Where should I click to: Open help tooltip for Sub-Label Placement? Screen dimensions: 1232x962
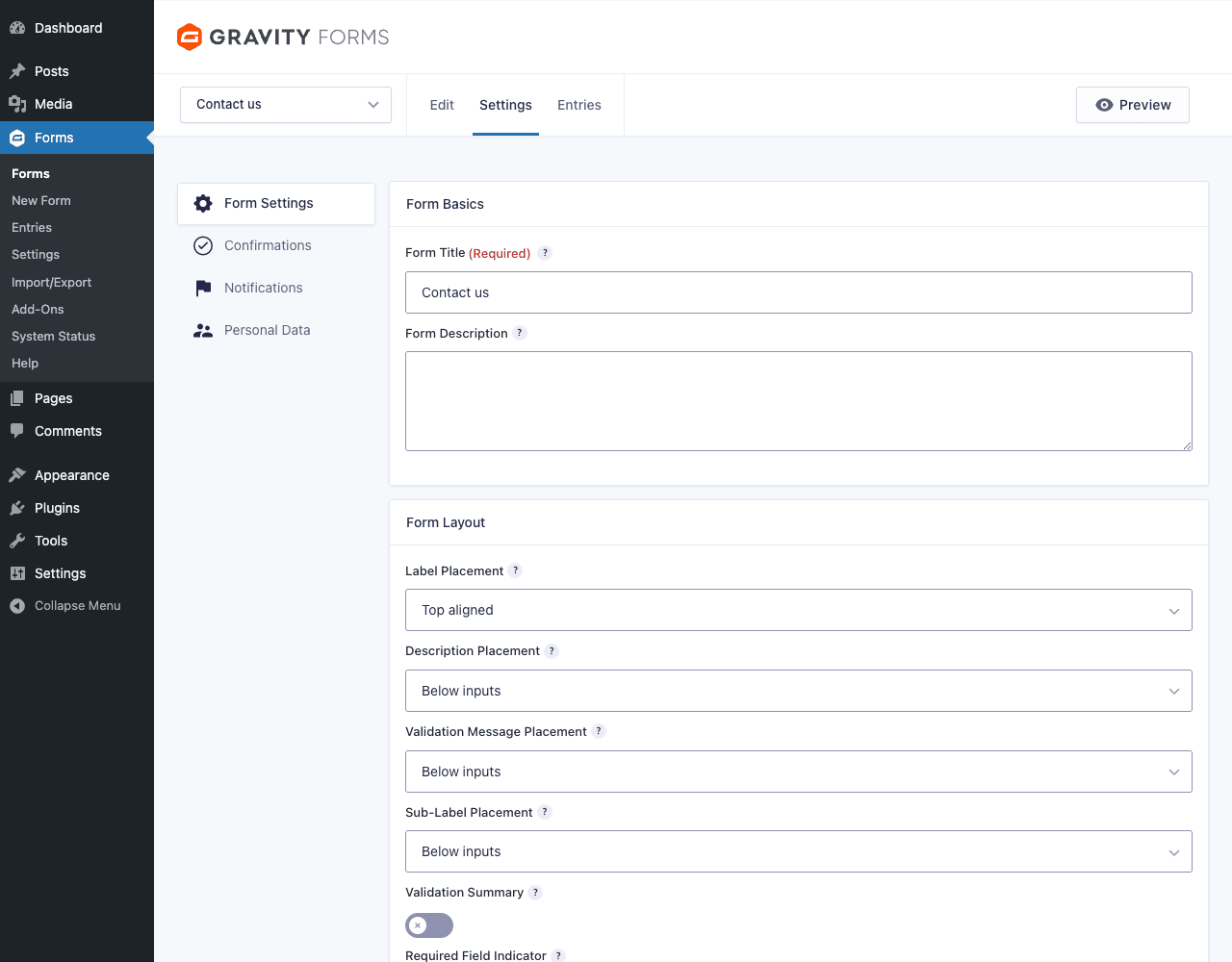tap(545, 812)
